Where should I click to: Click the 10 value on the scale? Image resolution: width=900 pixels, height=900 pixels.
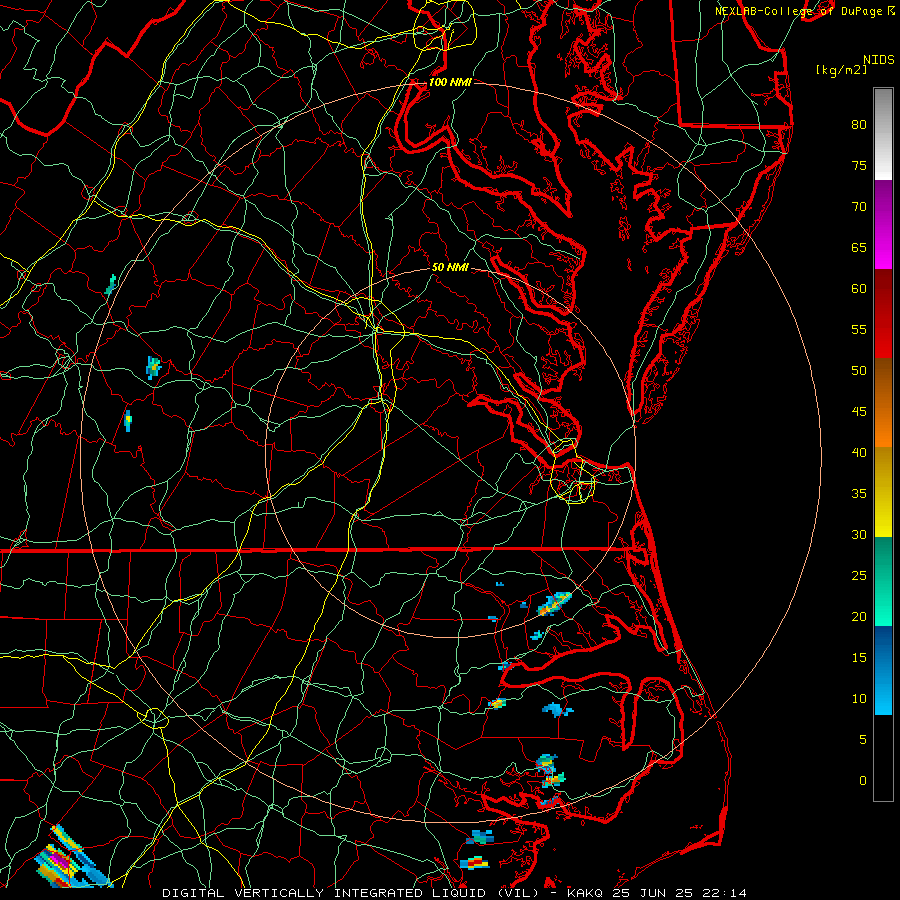tap(859, 699)
